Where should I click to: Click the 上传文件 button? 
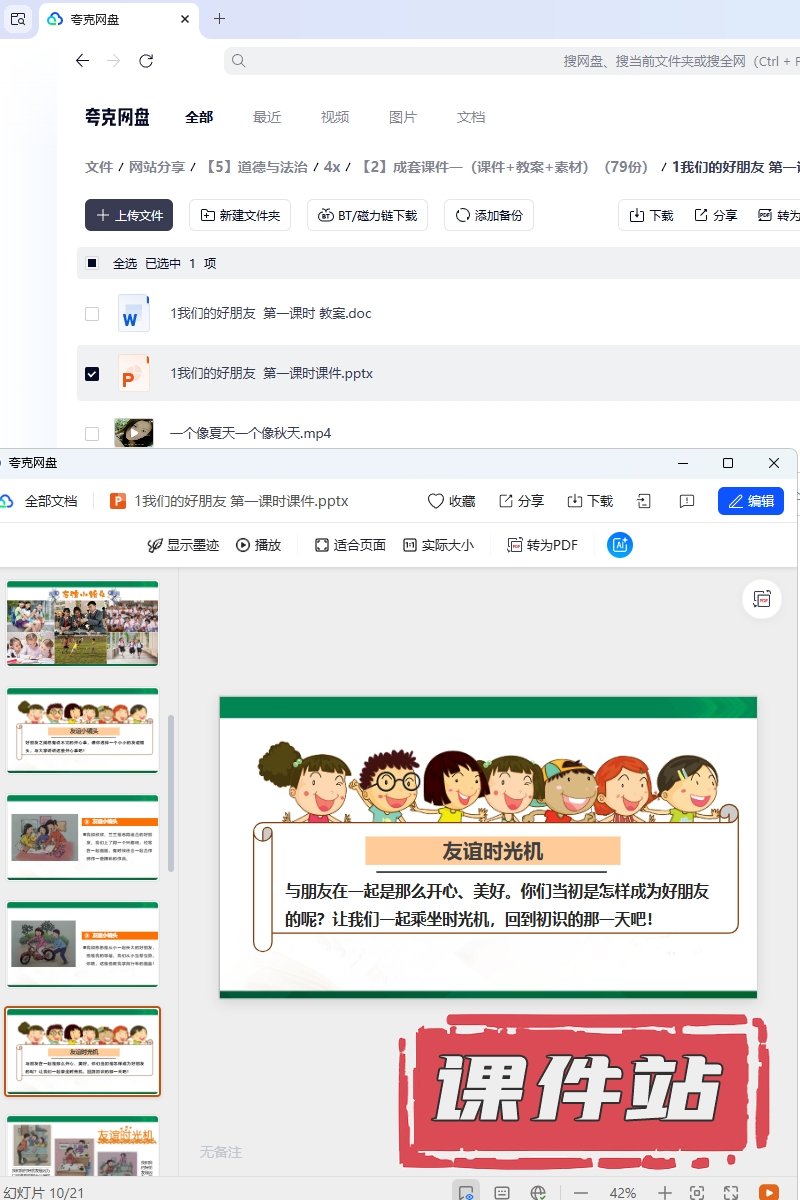coord(129,215)
